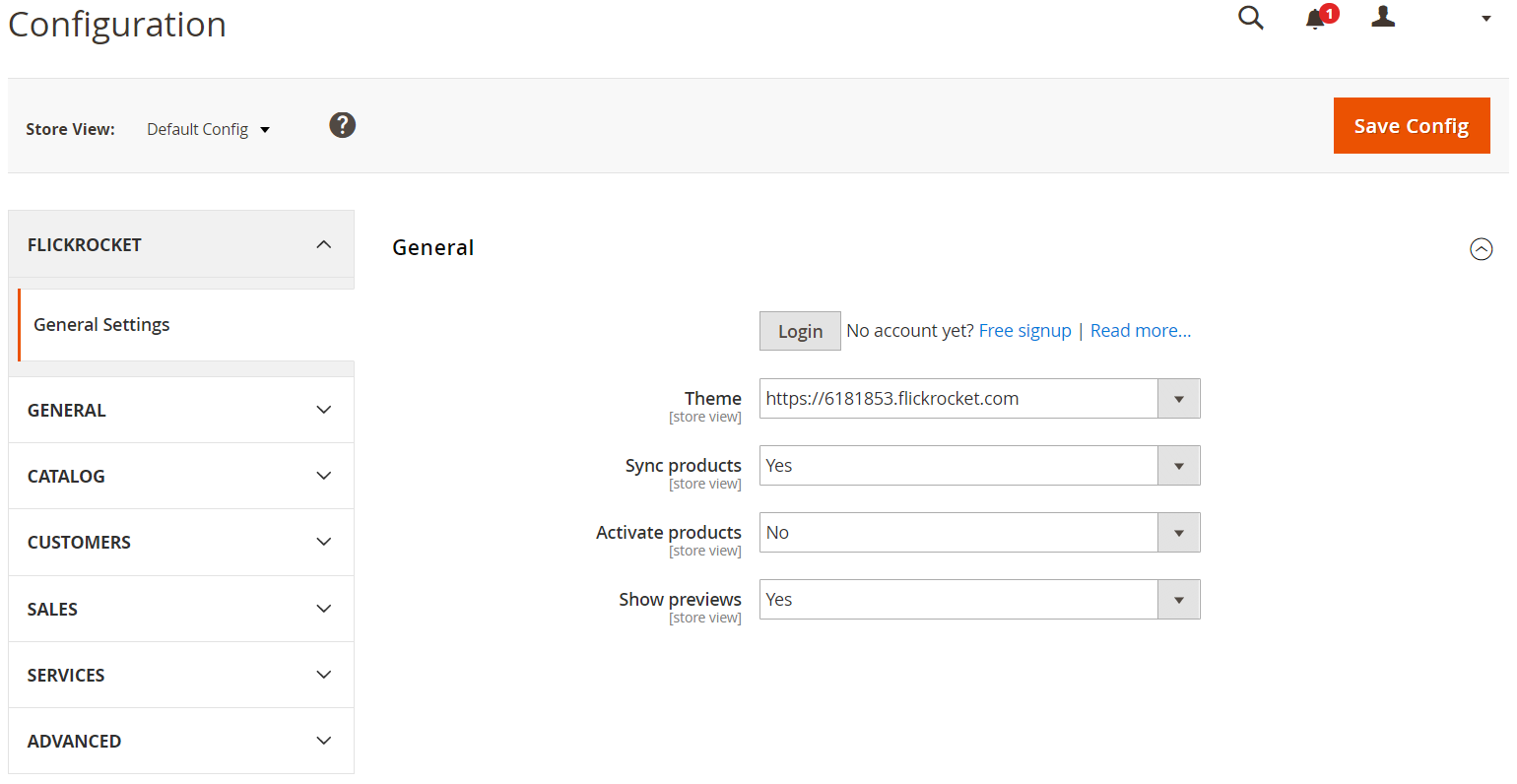Click the Save Config button
Viewport: 1517px width, 784px height.
tap(1411, 126)
